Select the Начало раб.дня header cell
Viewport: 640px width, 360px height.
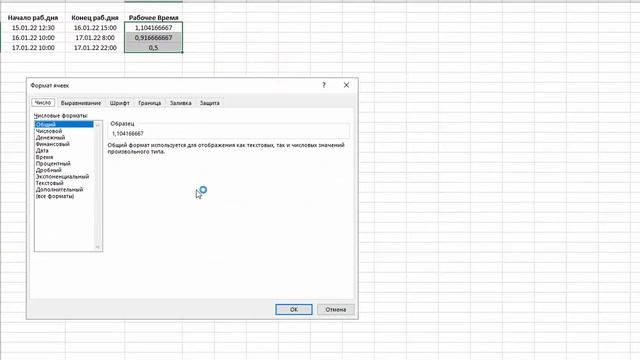tap(33, 18)
